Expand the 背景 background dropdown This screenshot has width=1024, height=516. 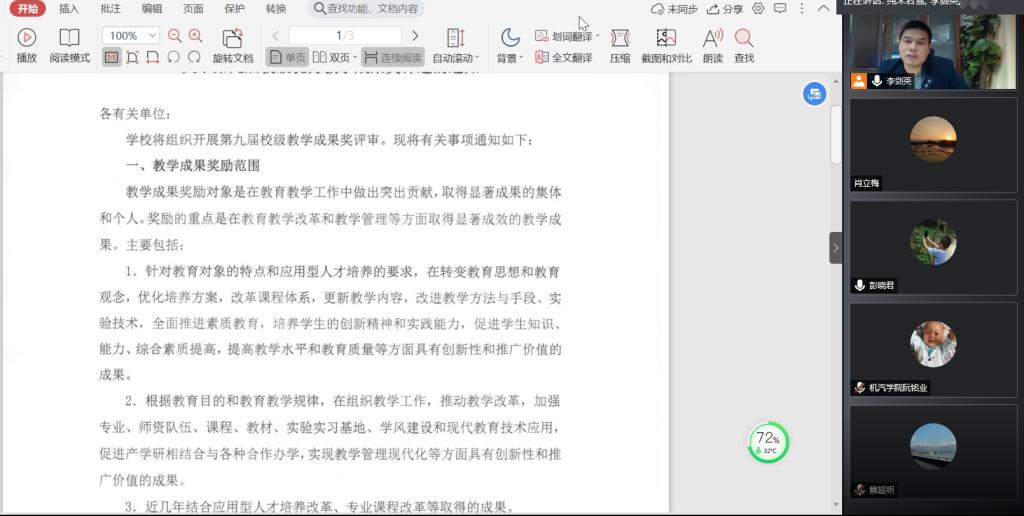point(510,58)
